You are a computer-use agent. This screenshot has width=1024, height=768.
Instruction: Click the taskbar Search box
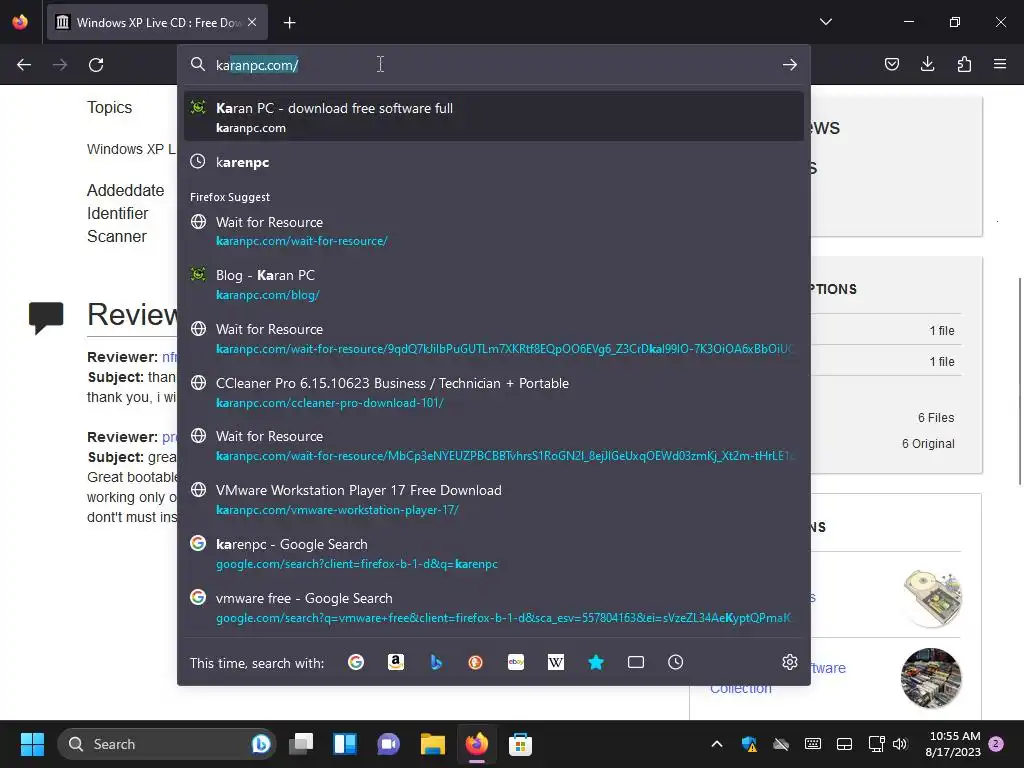[167, 744]
